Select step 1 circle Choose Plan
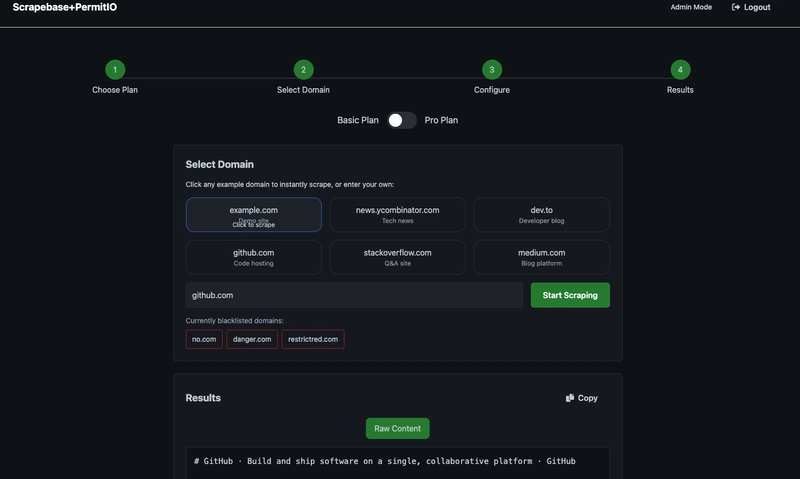 [115, 70]
